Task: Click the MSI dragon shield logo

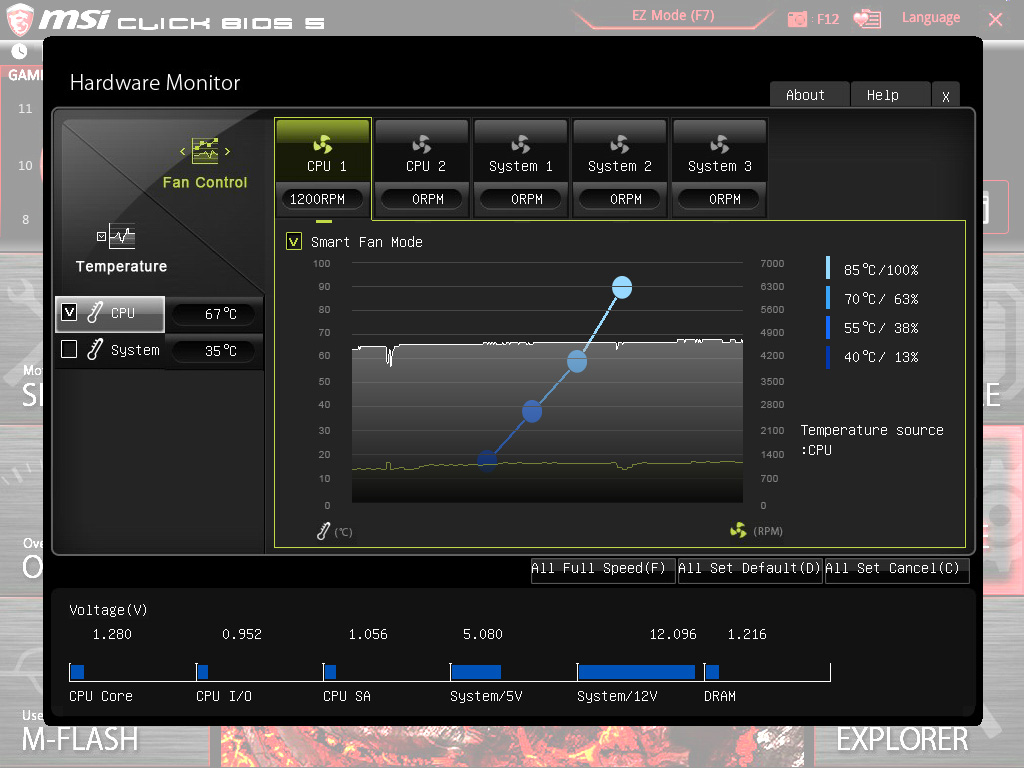Action: pos(20,20)
